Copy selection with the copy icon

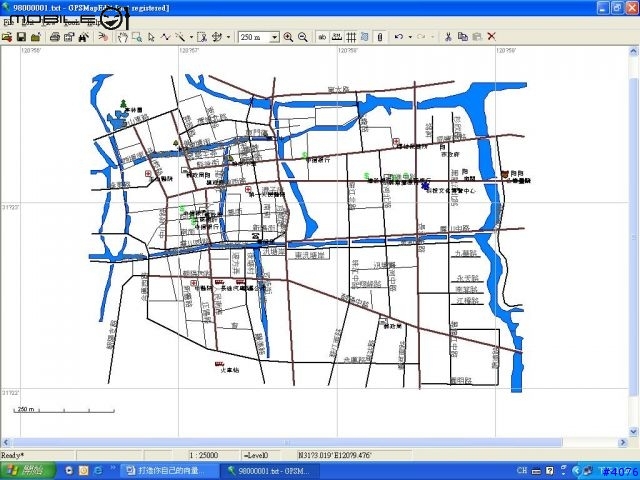click(x=462, y=37)
